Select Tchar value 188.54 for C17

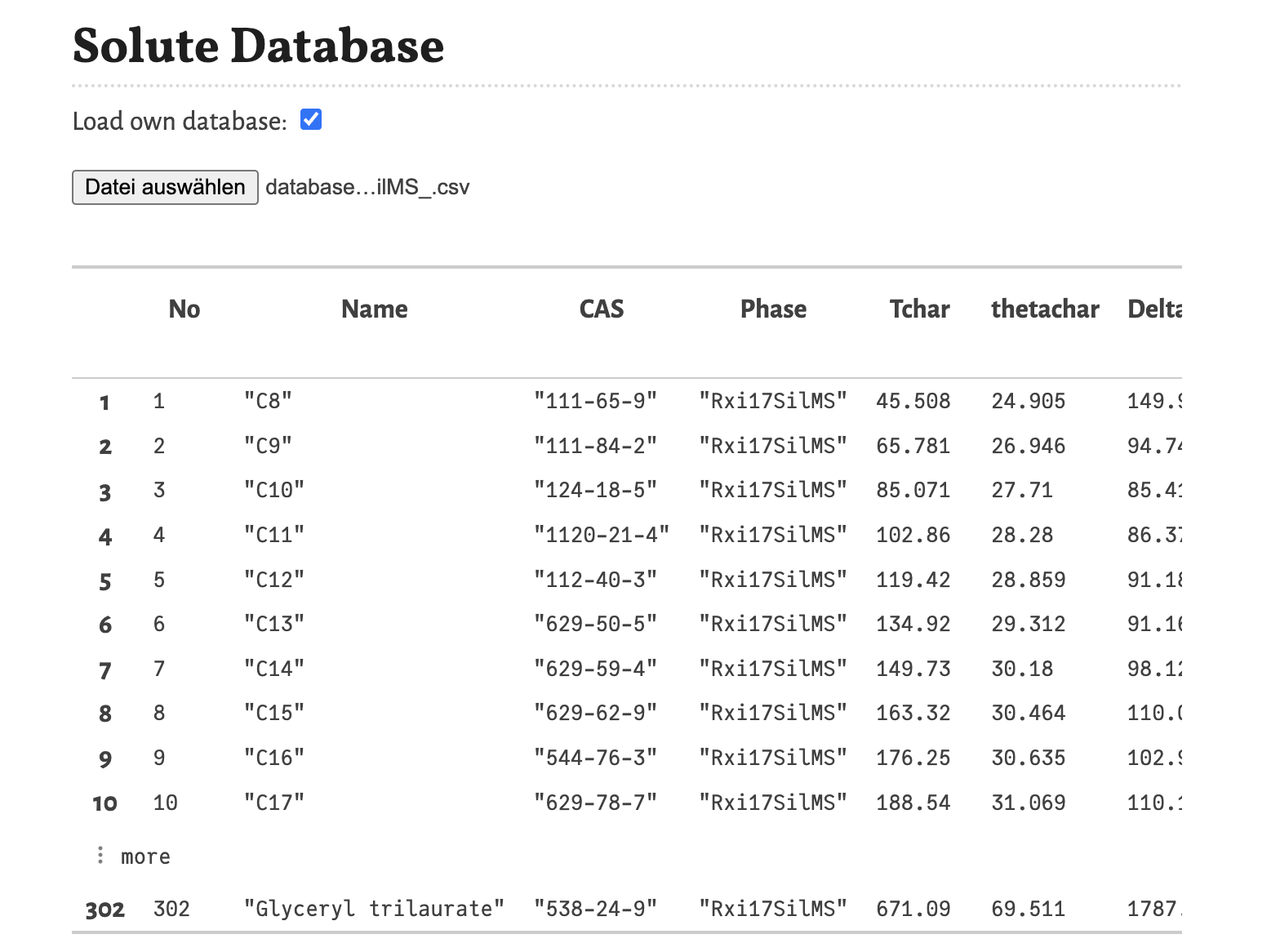(x=913, y=803)
